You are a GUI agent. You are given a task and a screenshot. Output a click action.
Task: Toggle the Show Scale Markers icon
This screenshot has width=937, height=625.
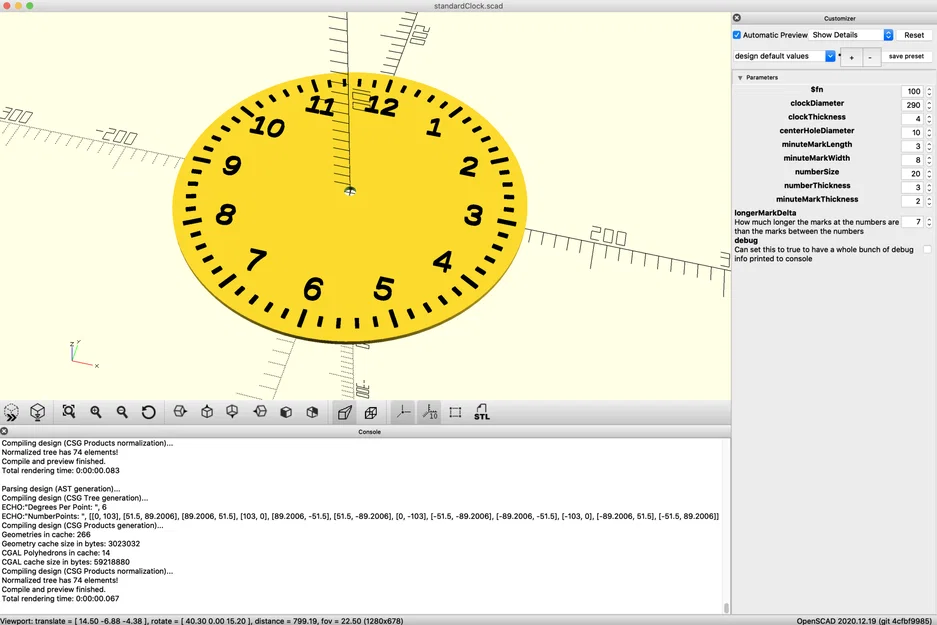point(429,412)
